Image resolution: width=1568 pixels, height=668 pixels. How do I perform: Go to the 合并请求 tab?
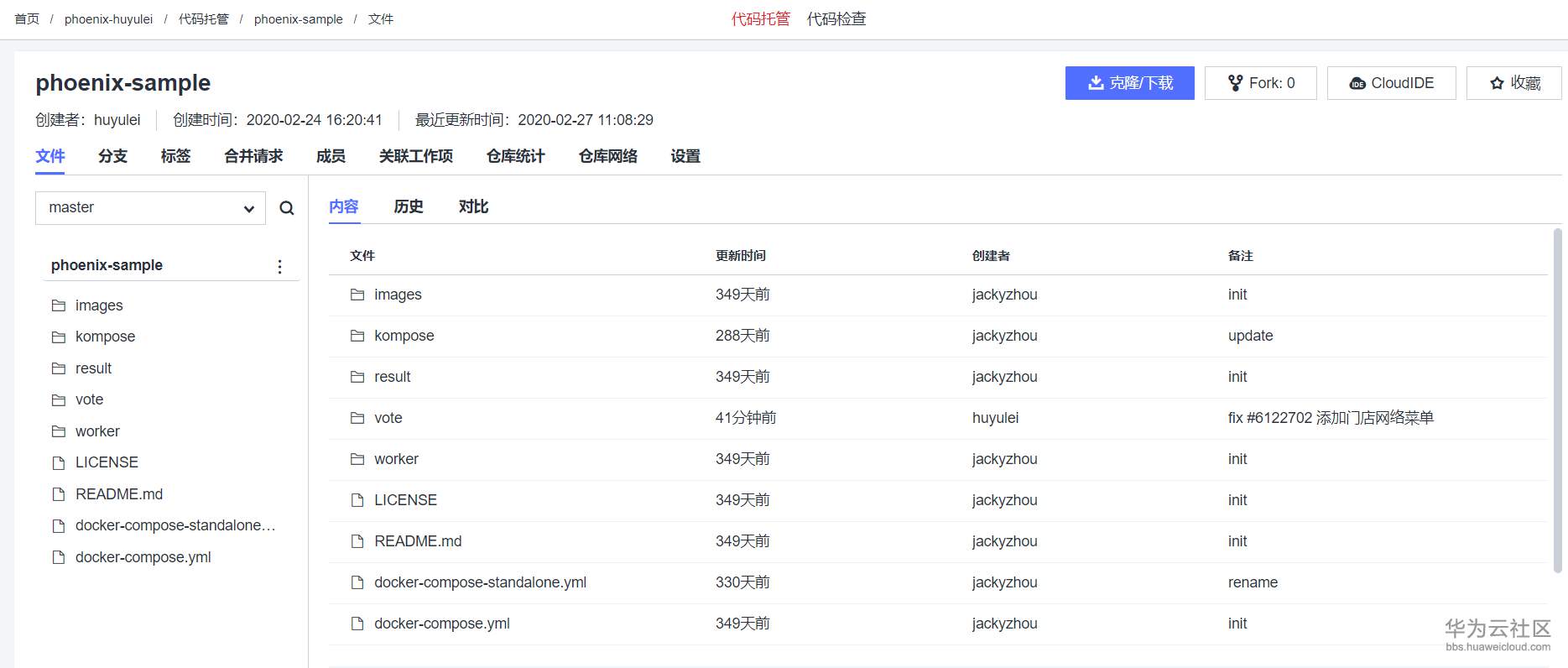click(x=253, y=156)
